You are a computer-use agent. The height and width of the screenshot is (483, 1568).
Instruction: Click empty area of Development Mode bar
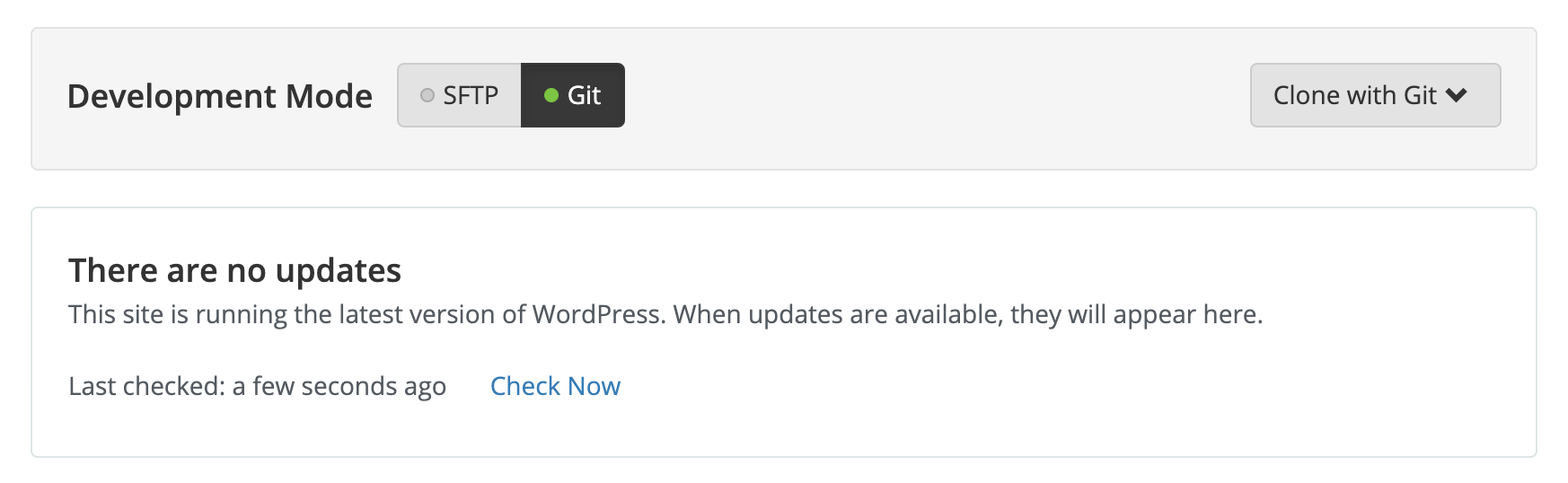point(934,97)
